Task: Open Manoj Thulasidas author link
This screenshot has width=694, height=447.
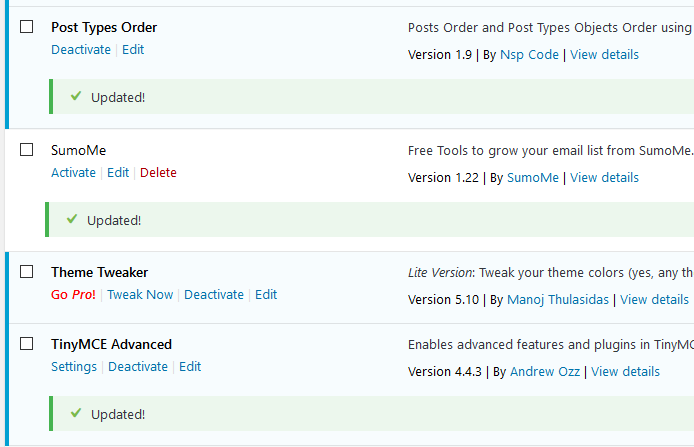Action: point(558,300)
